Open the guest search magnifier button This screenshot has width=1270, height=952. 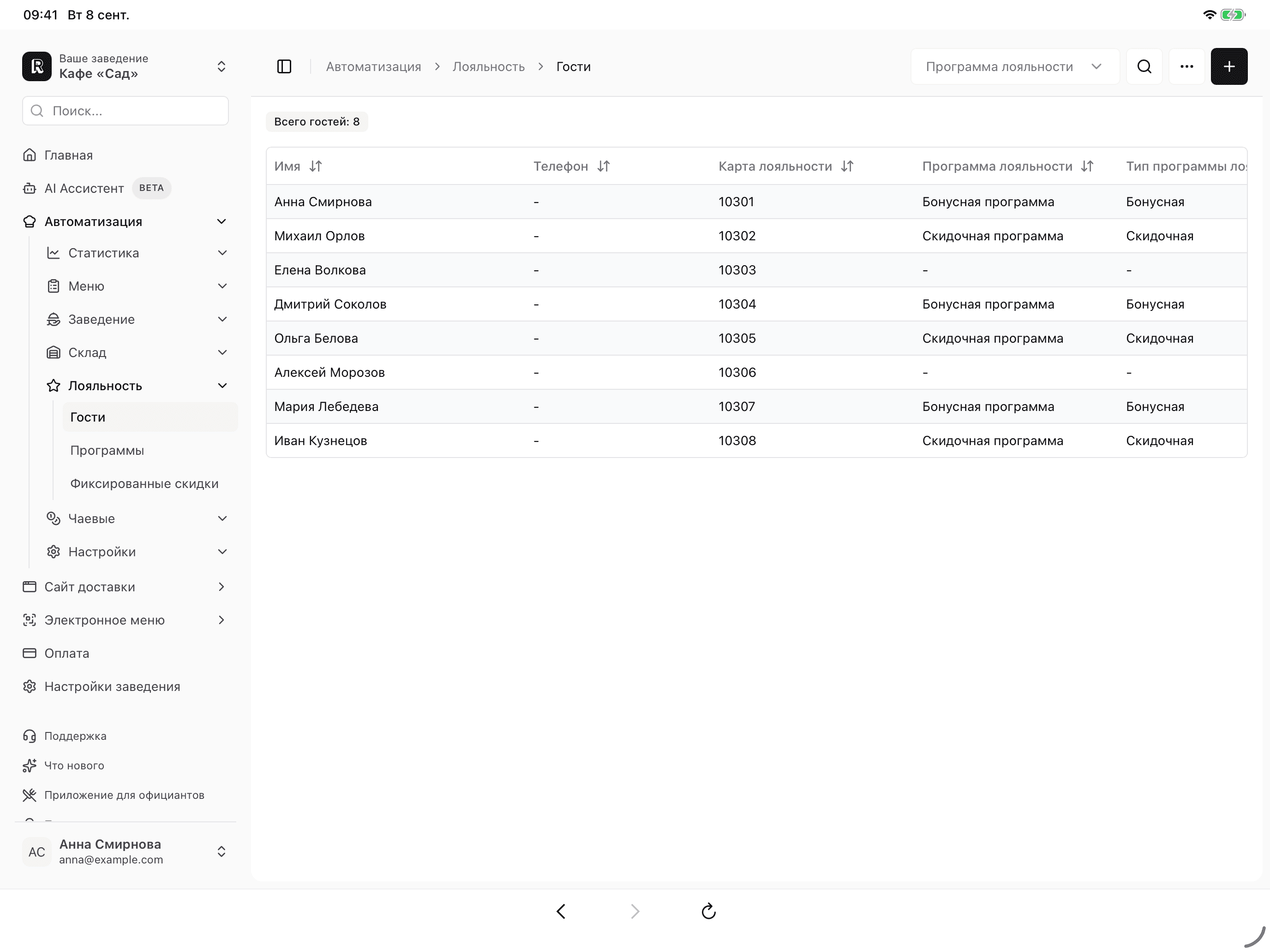click(x=1144, y=66)
